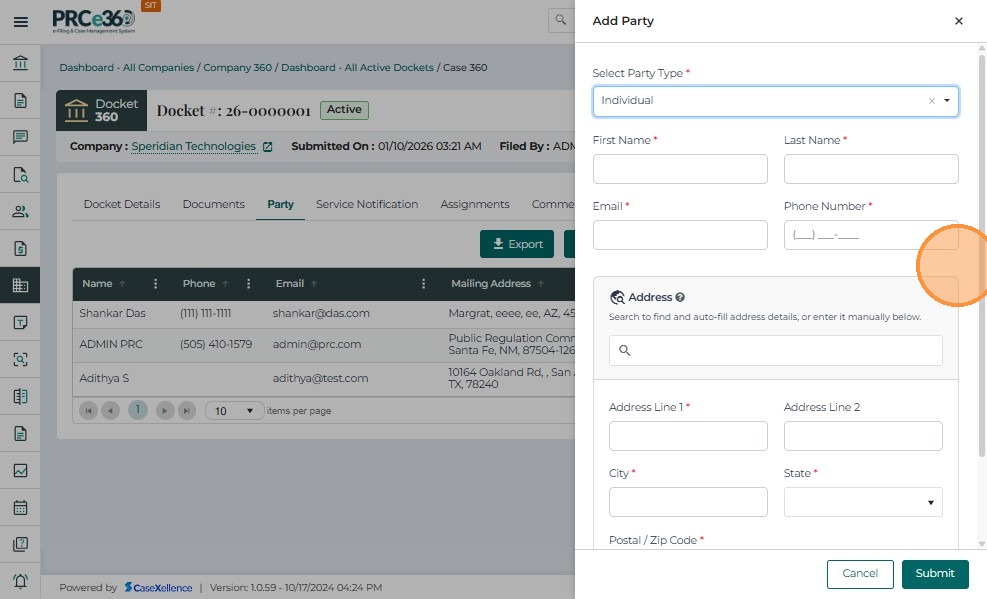Focus the address search field

775,350
